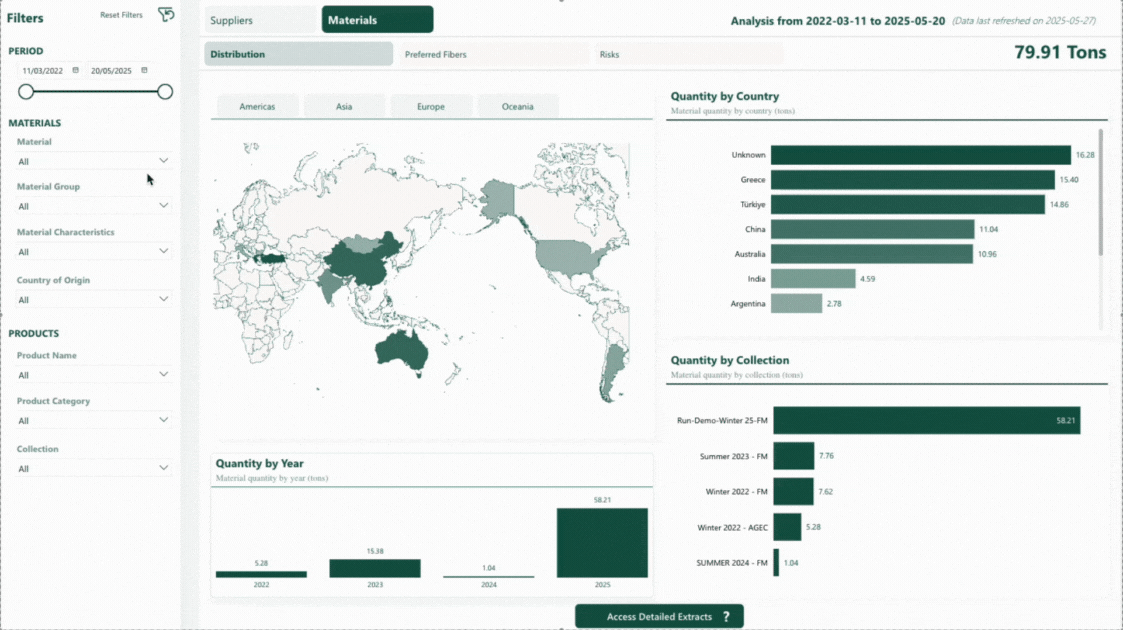1123x630 pixels.
Task: Click the reset filters funnel icon
Action: tap(166, 14)
